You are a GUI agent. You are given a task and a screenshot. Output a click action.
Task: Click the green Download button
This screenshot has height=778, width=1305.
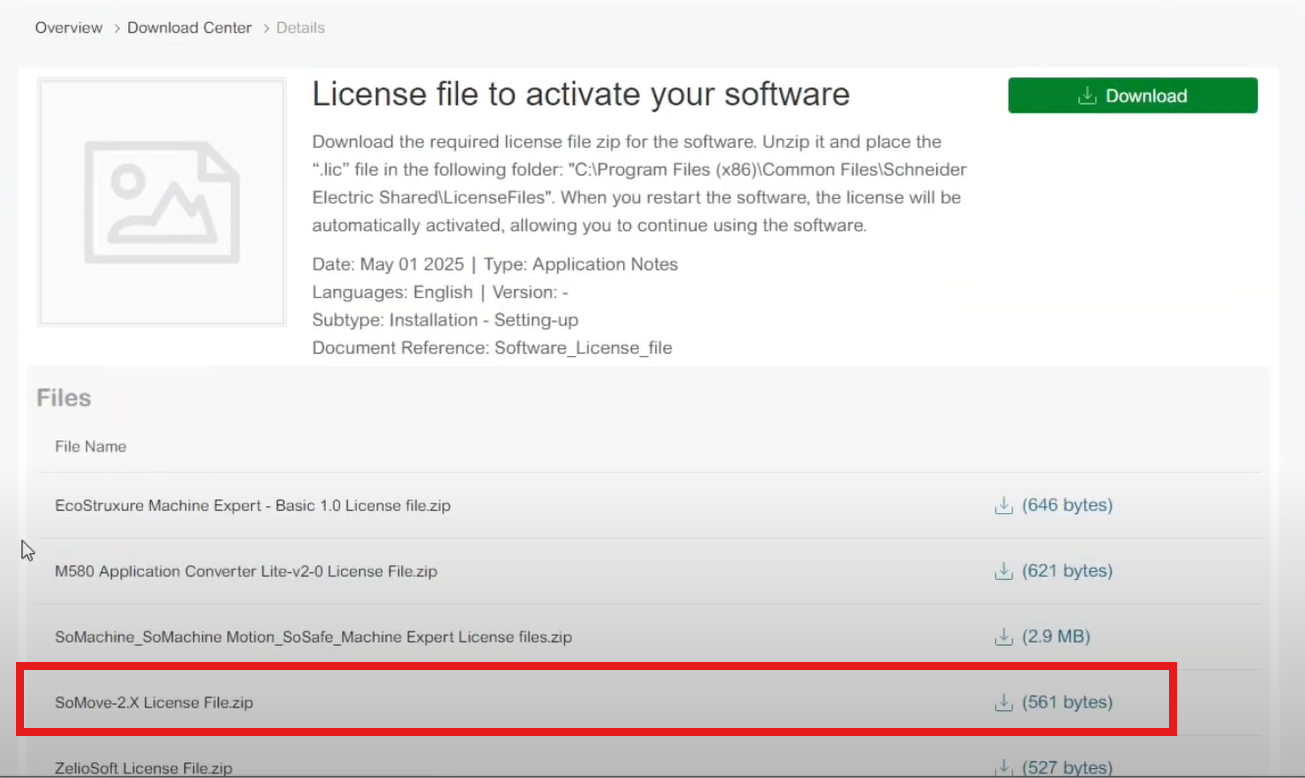point(1132,96)
